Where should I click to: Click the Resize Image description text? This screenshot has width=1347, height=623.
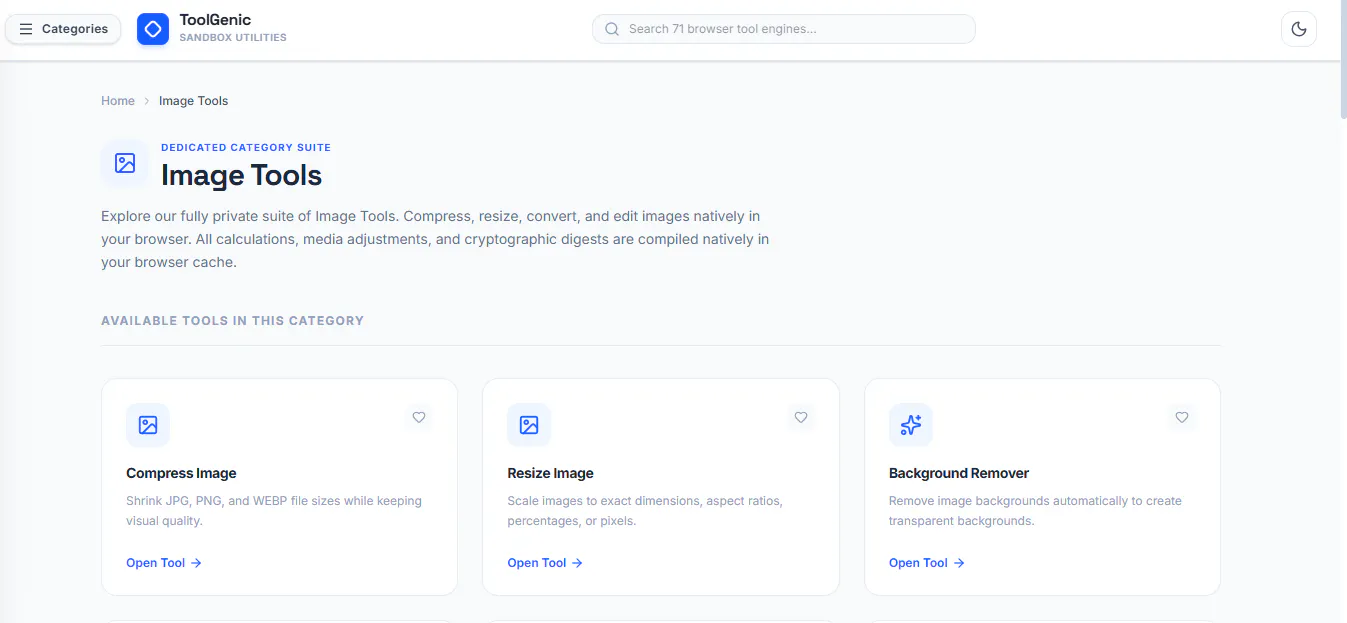click(645, 511)
